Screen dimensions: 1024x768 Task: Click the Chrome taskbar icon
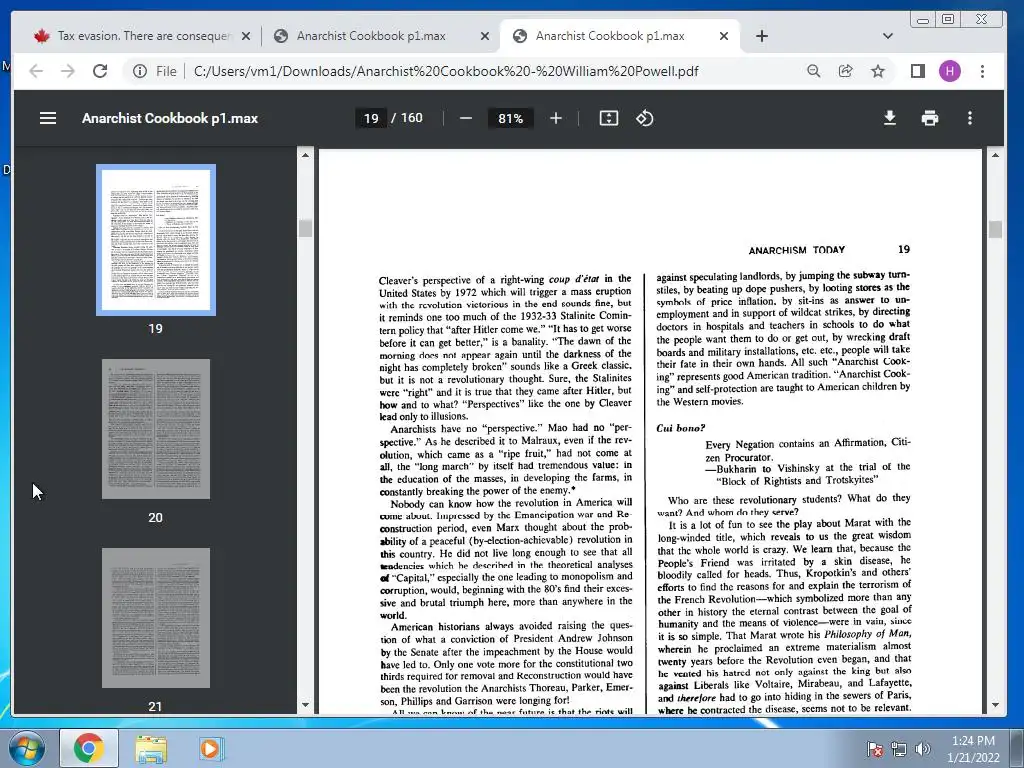click(89, 748)
